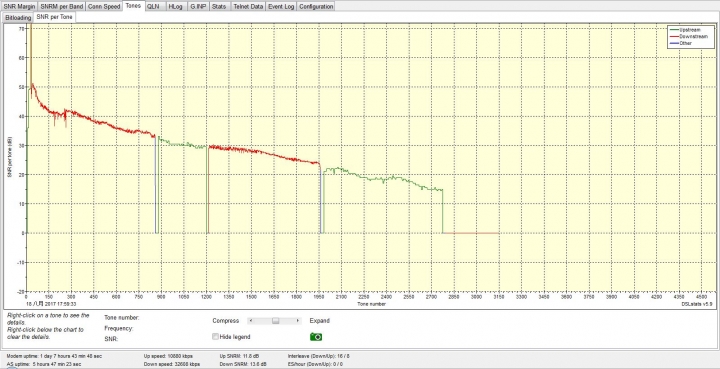Click the Interleave (Down/Up) status entry

319,356
